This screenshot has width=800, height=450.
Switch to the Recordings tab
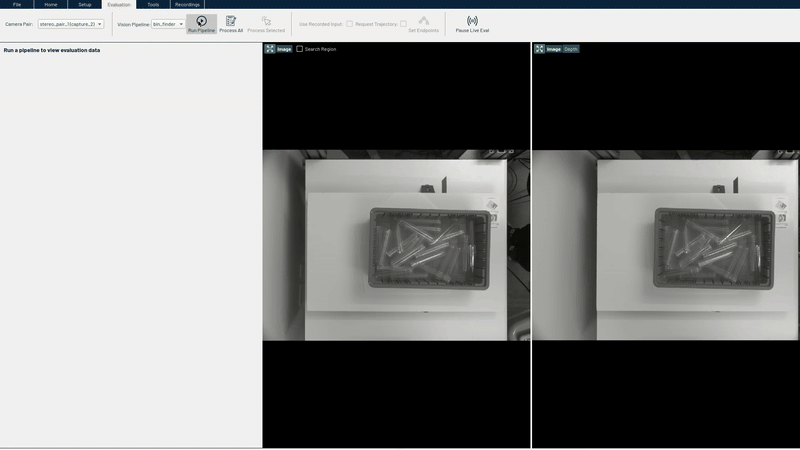point(187,4)
